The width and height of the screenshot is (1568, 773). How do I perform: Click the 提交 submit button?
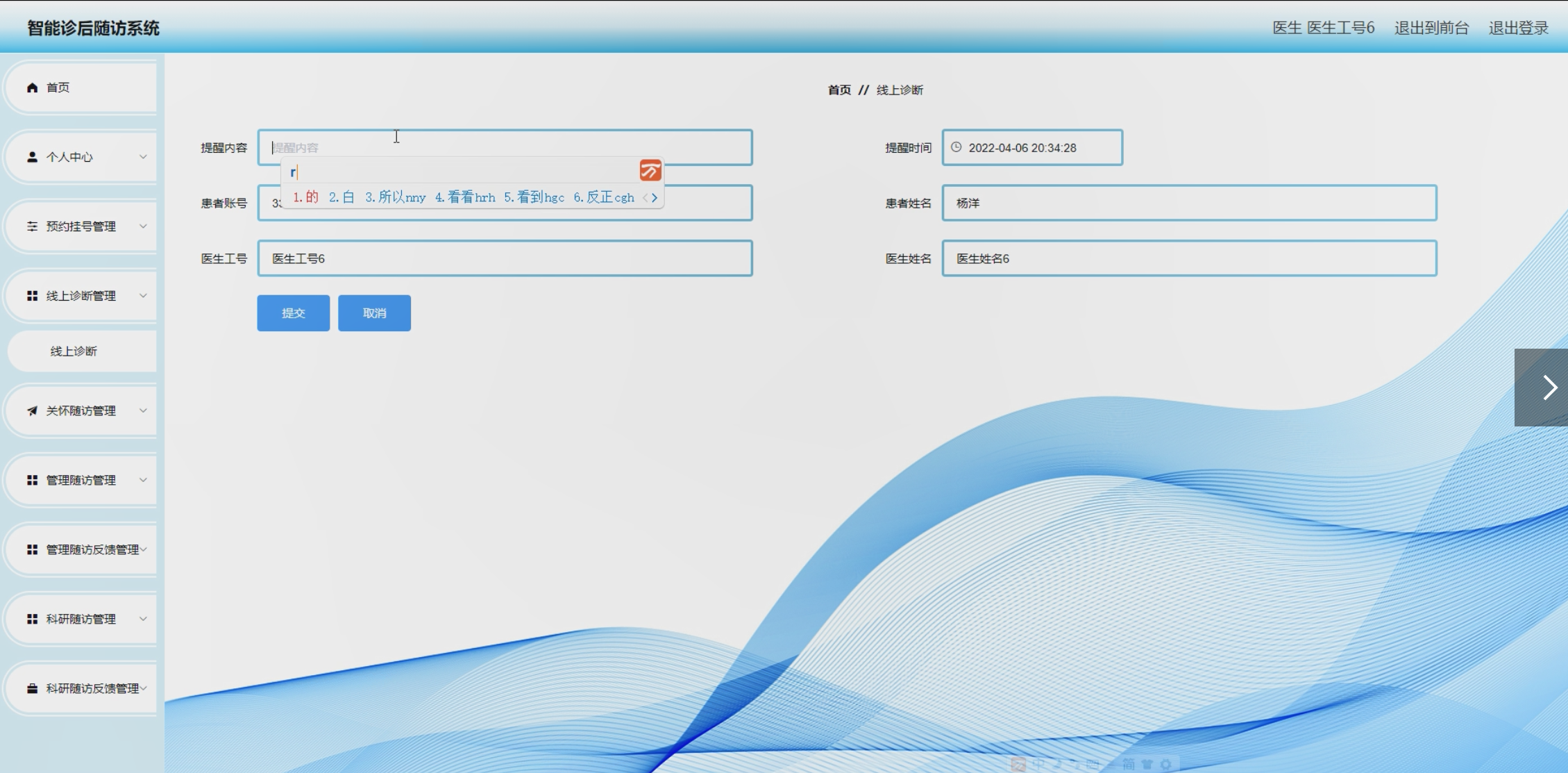tap(293, 313)
